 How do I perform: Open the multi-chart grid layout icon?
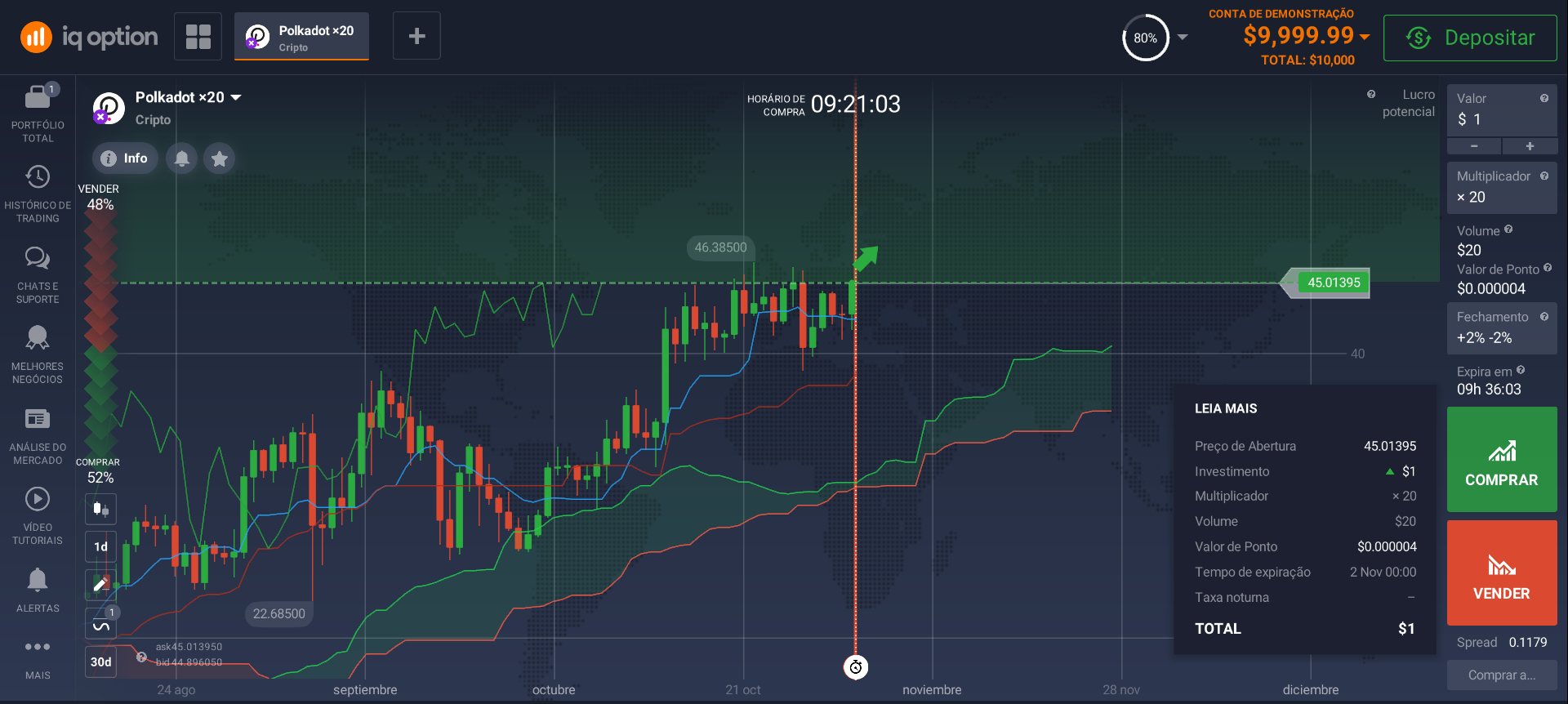click(x=198, y=37)
